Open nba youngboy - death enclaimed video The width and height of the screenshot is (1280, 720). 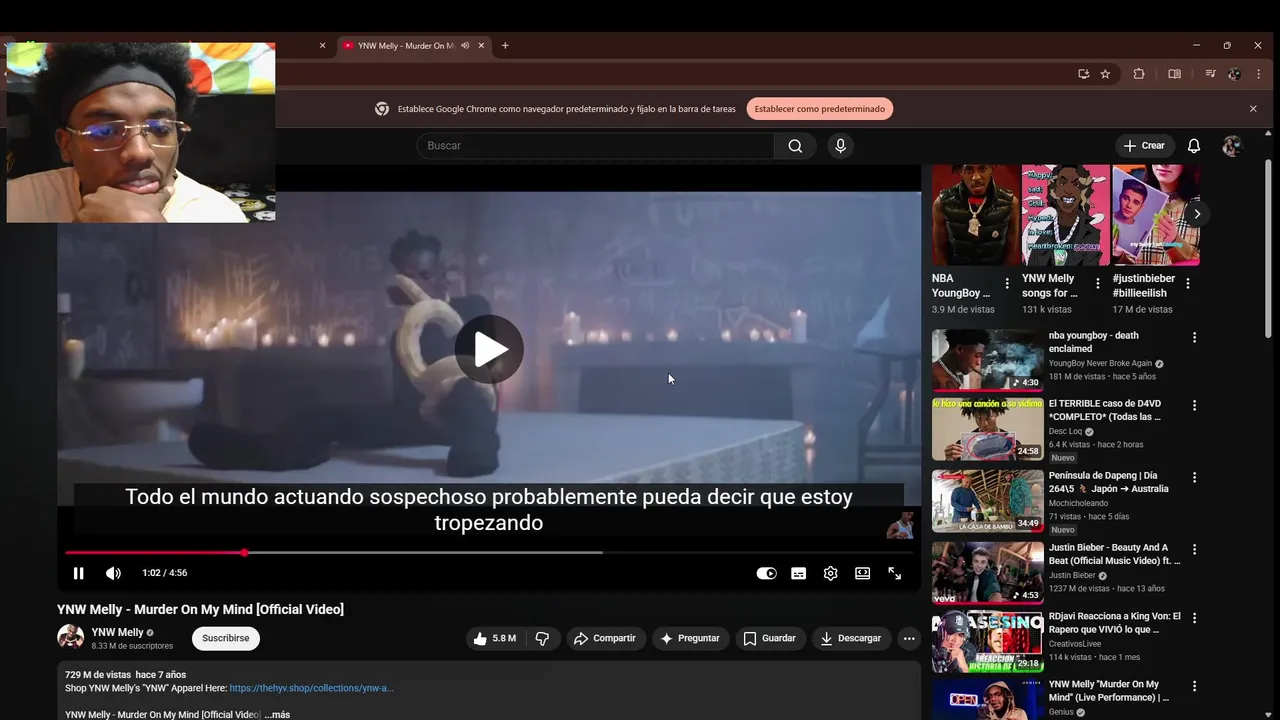click(x=987, y=360)
